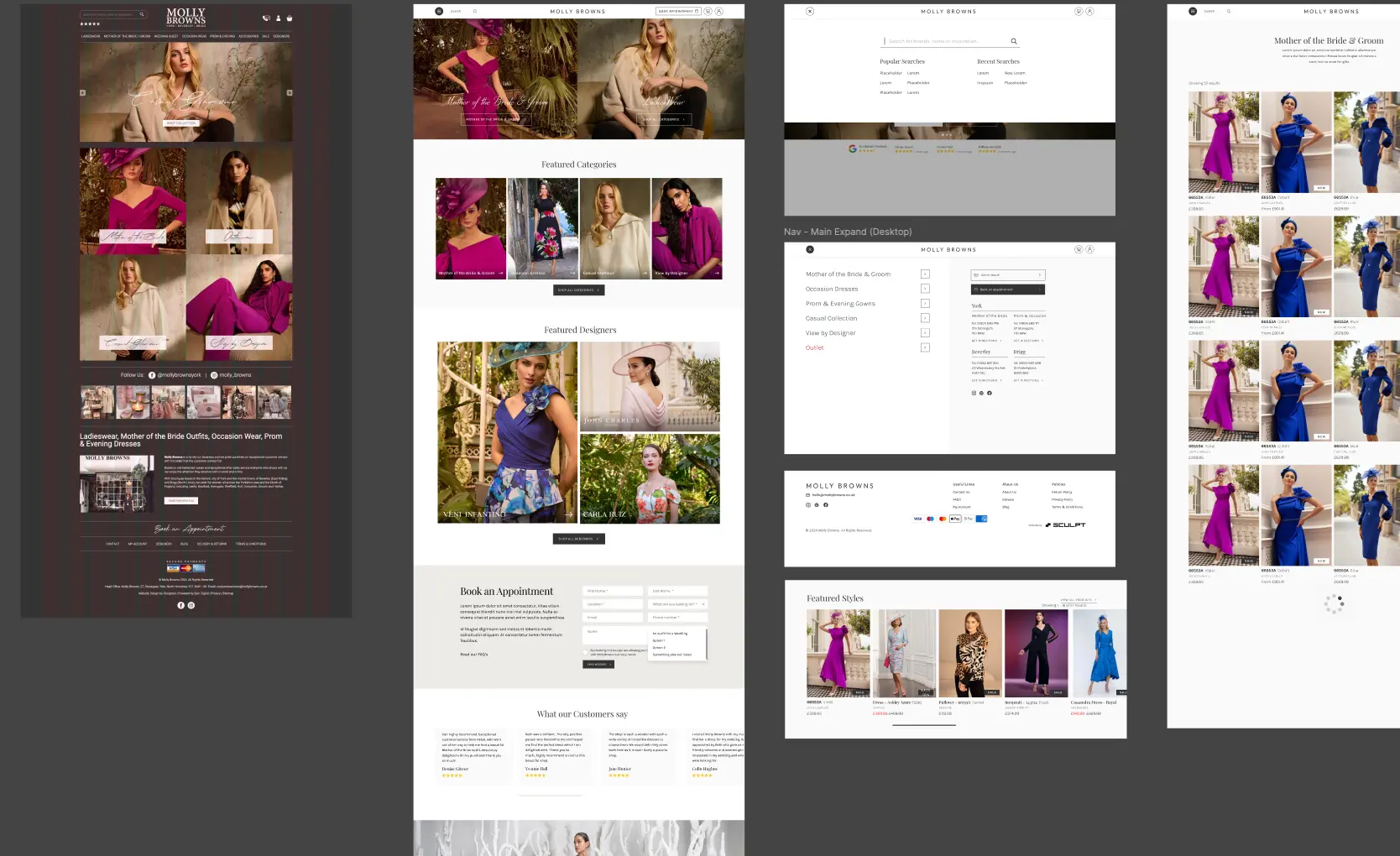Select Ladieswear in the old site menu bar
The width and height of the screenshot is (1400, 856).
pos(91,36)
